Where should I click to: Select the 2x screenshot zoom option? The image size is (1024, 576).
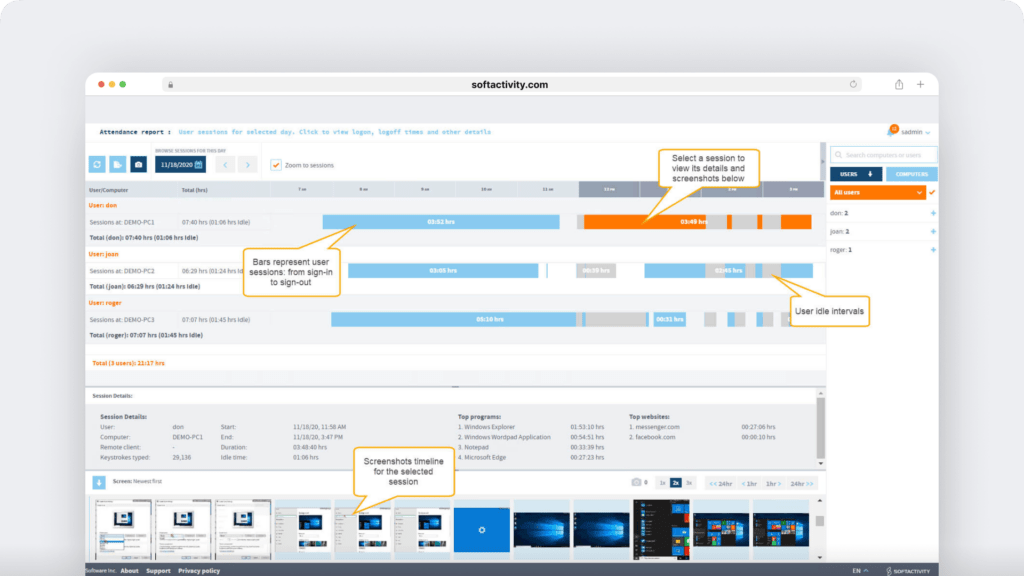point(675,482)
